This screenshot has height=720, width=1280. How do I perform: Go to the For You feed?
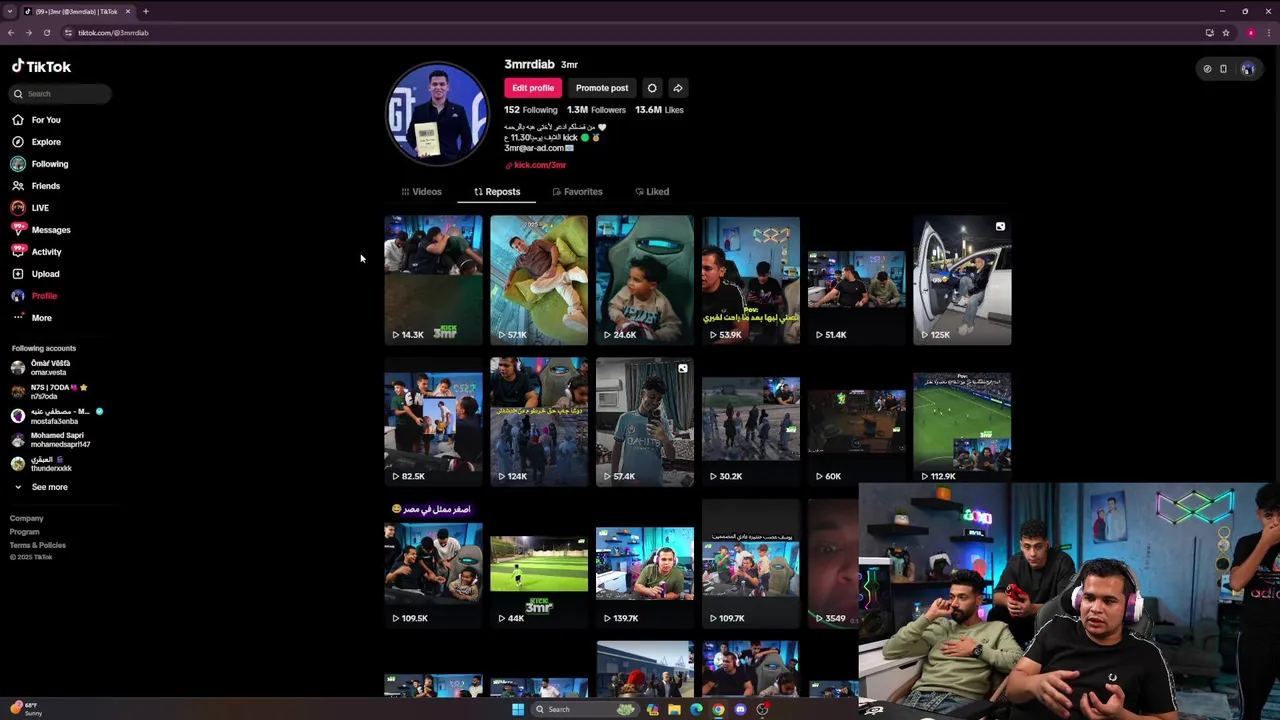point(36,120)
